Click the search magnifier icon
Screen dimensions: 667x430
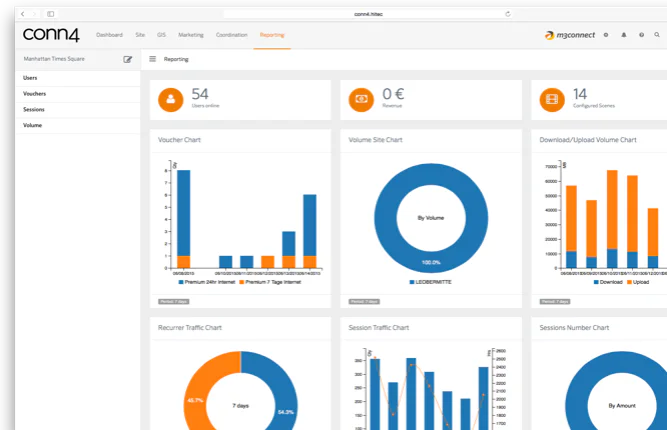[x=657, y=35]
